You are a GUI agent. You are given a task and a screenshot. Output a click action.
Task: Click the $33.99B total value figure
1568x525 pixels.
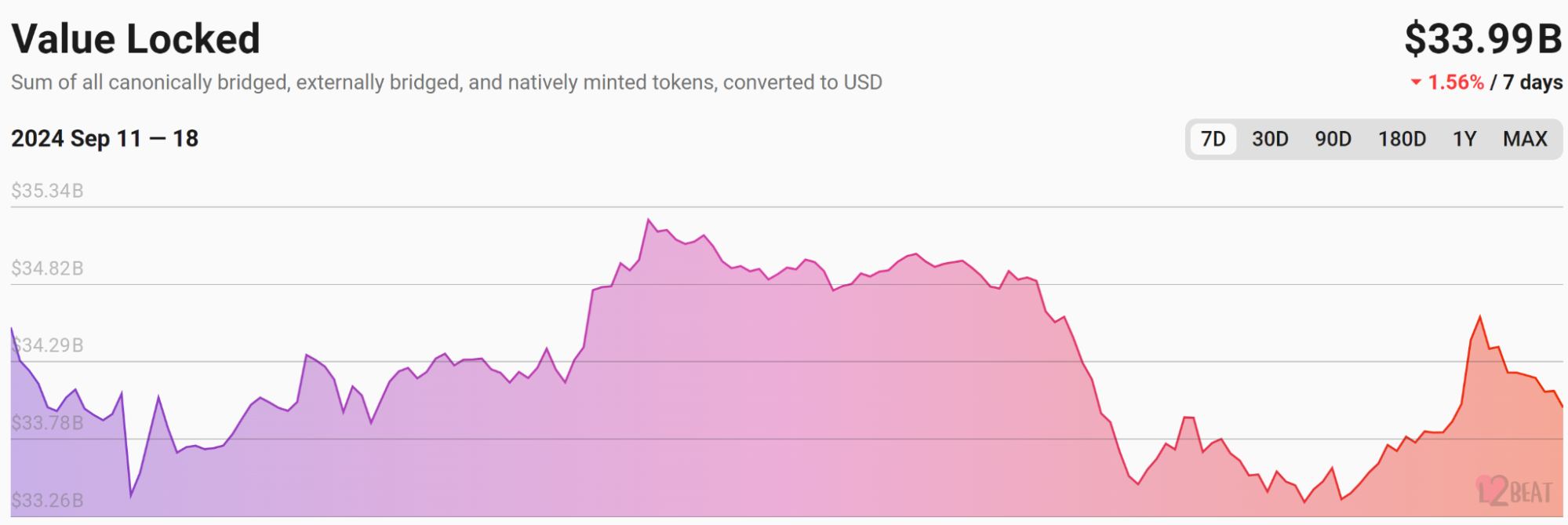click(1483, 38)
